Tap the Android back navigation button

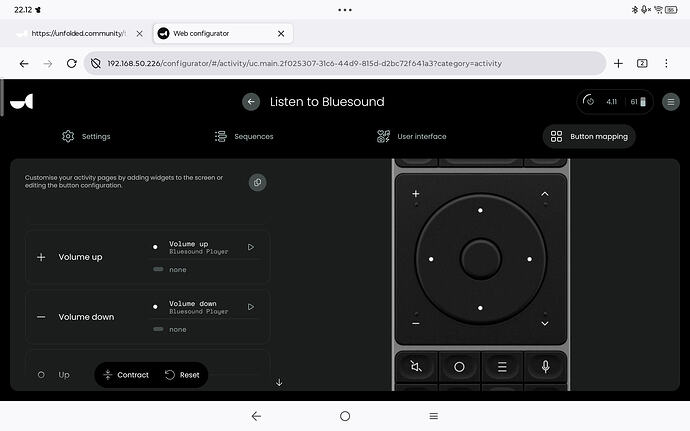pyautogui.click(x=257, y=416)
